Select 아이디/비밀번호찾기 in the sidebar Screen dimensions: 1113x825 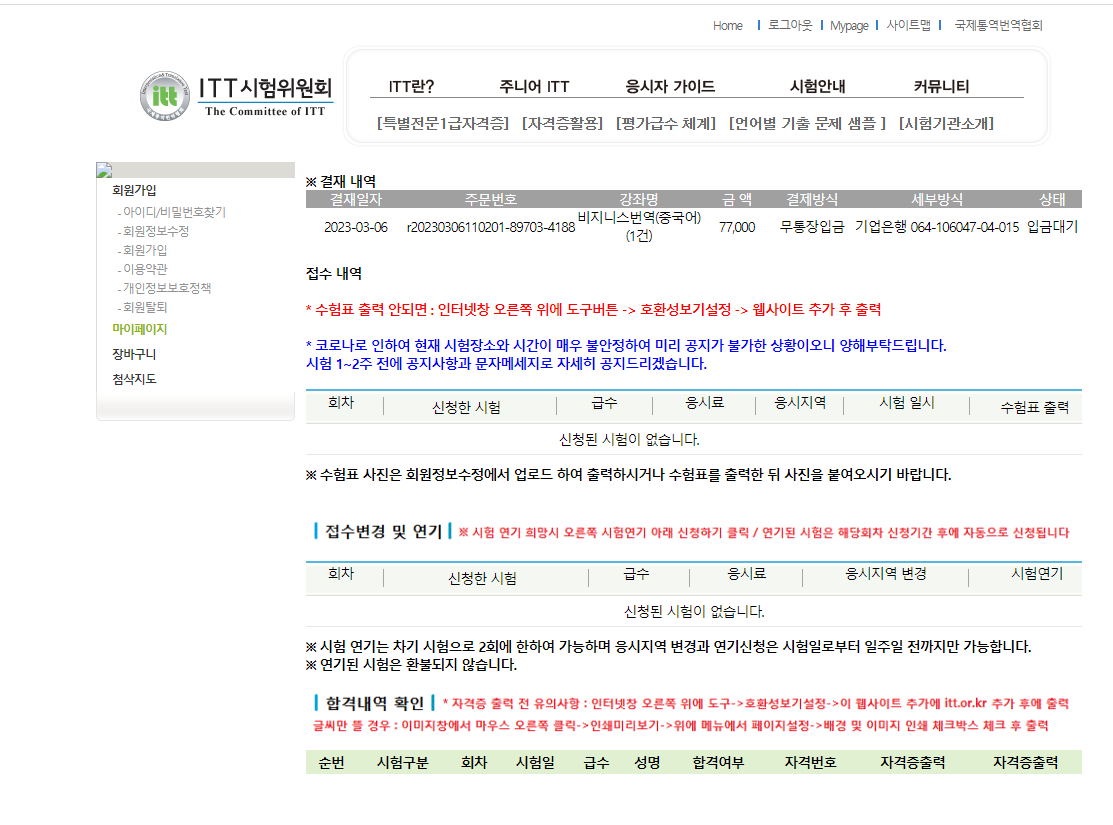(174, 212)
